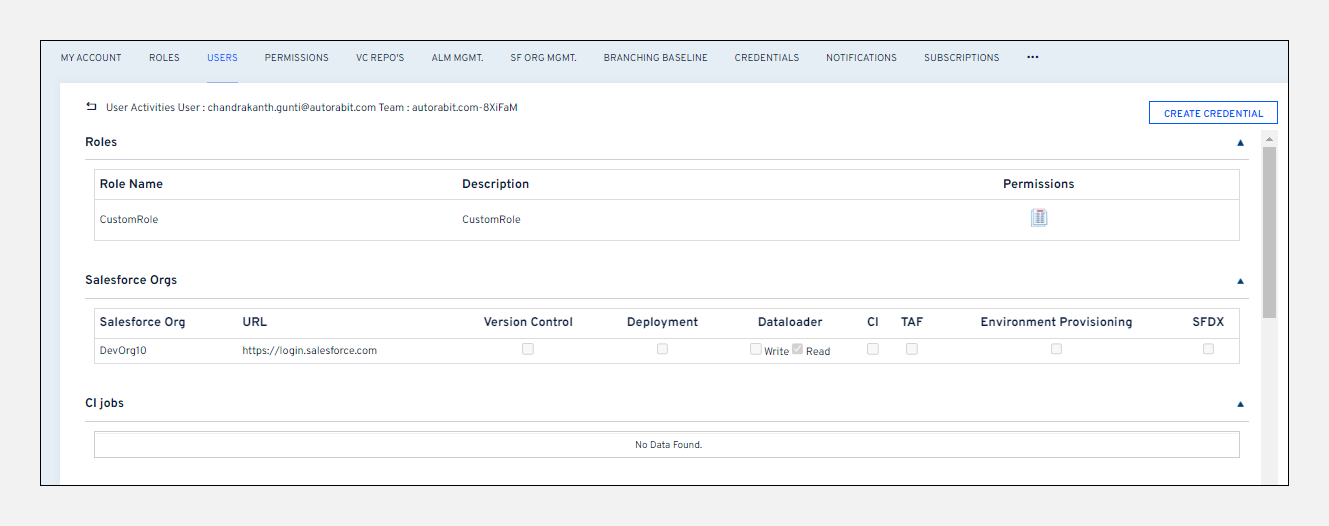Click the Version Control column header
Image resolution: width=1329 pixels, height=526 pixels.
tap(528, 322)
